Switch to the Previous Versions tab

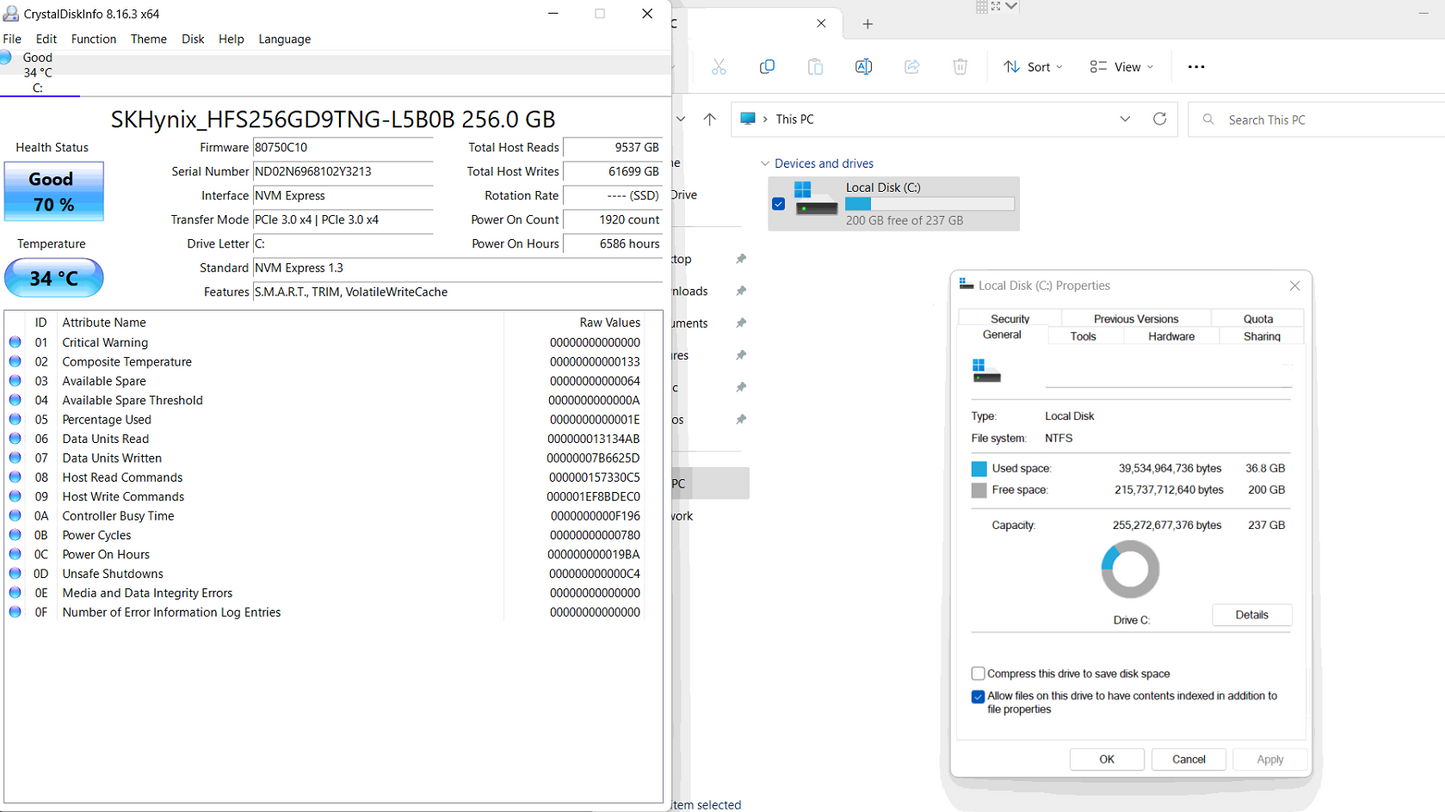coord(1136,319)
